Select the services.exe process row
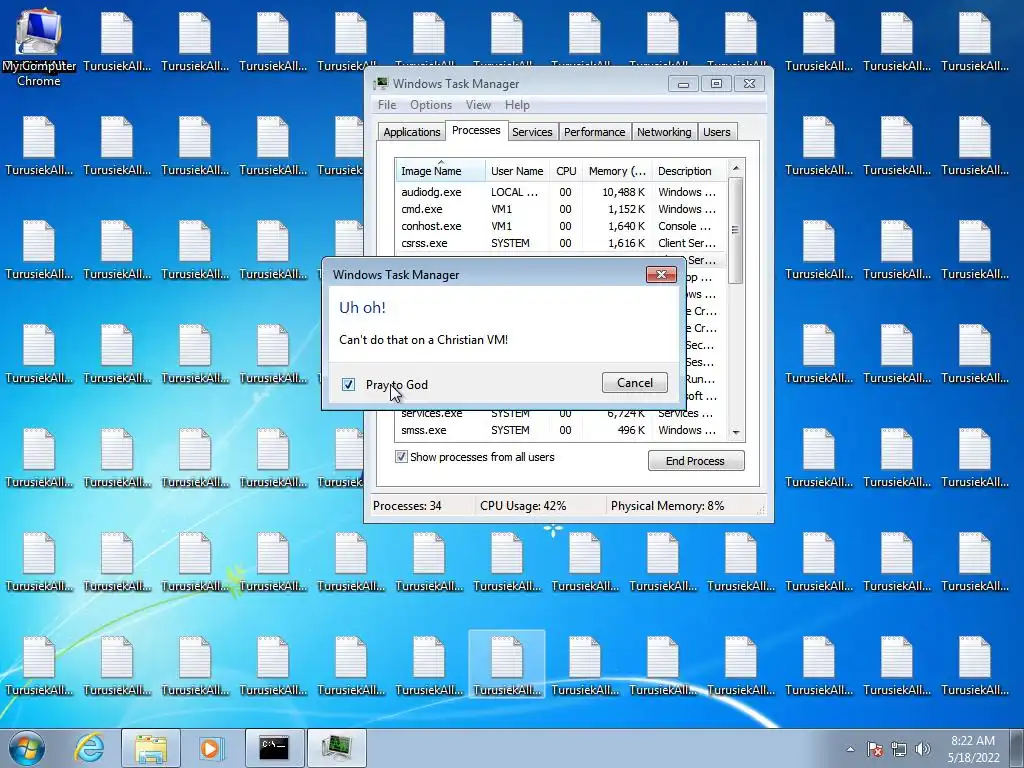The height and width of the screenshot is (768, 1024). (x=560, y=414)
